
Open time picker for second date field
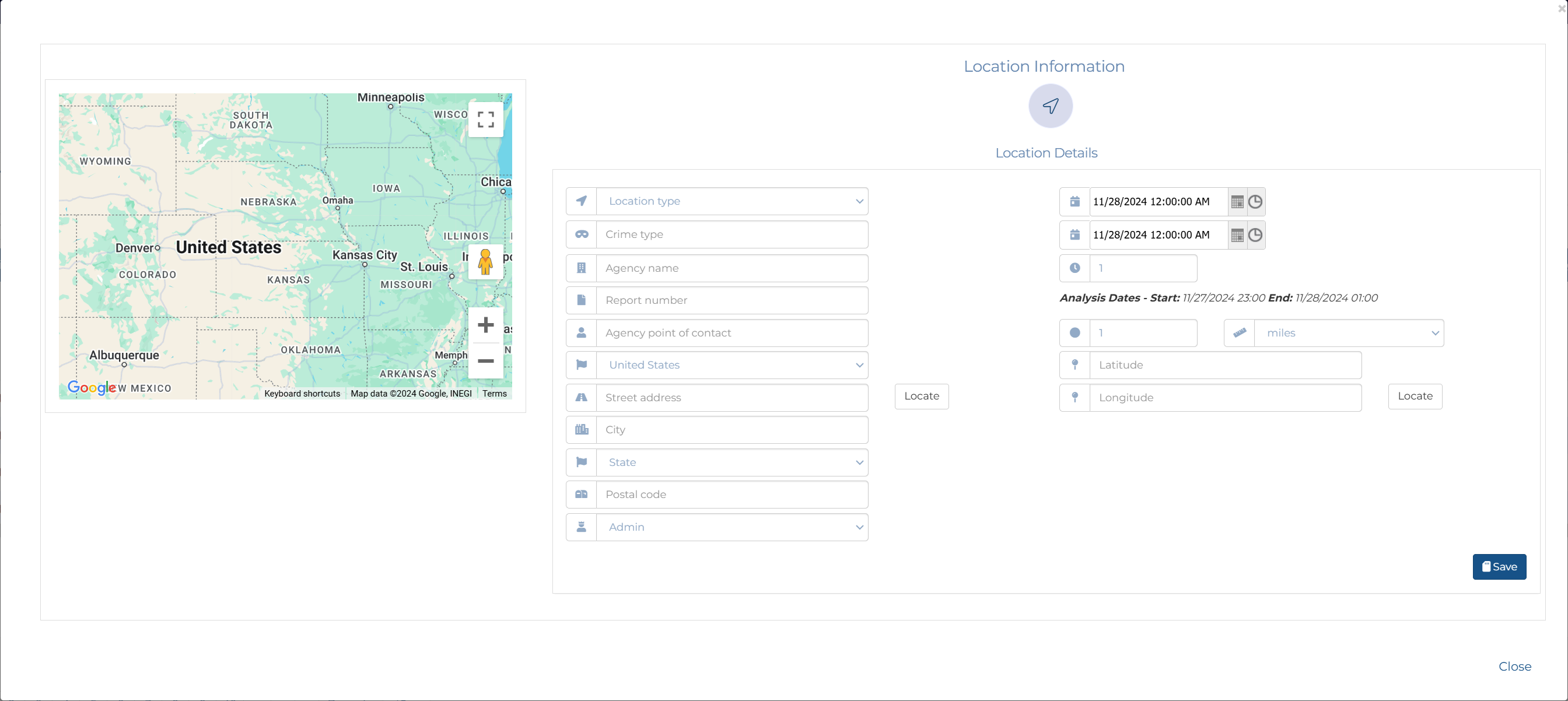point(1255,235)
